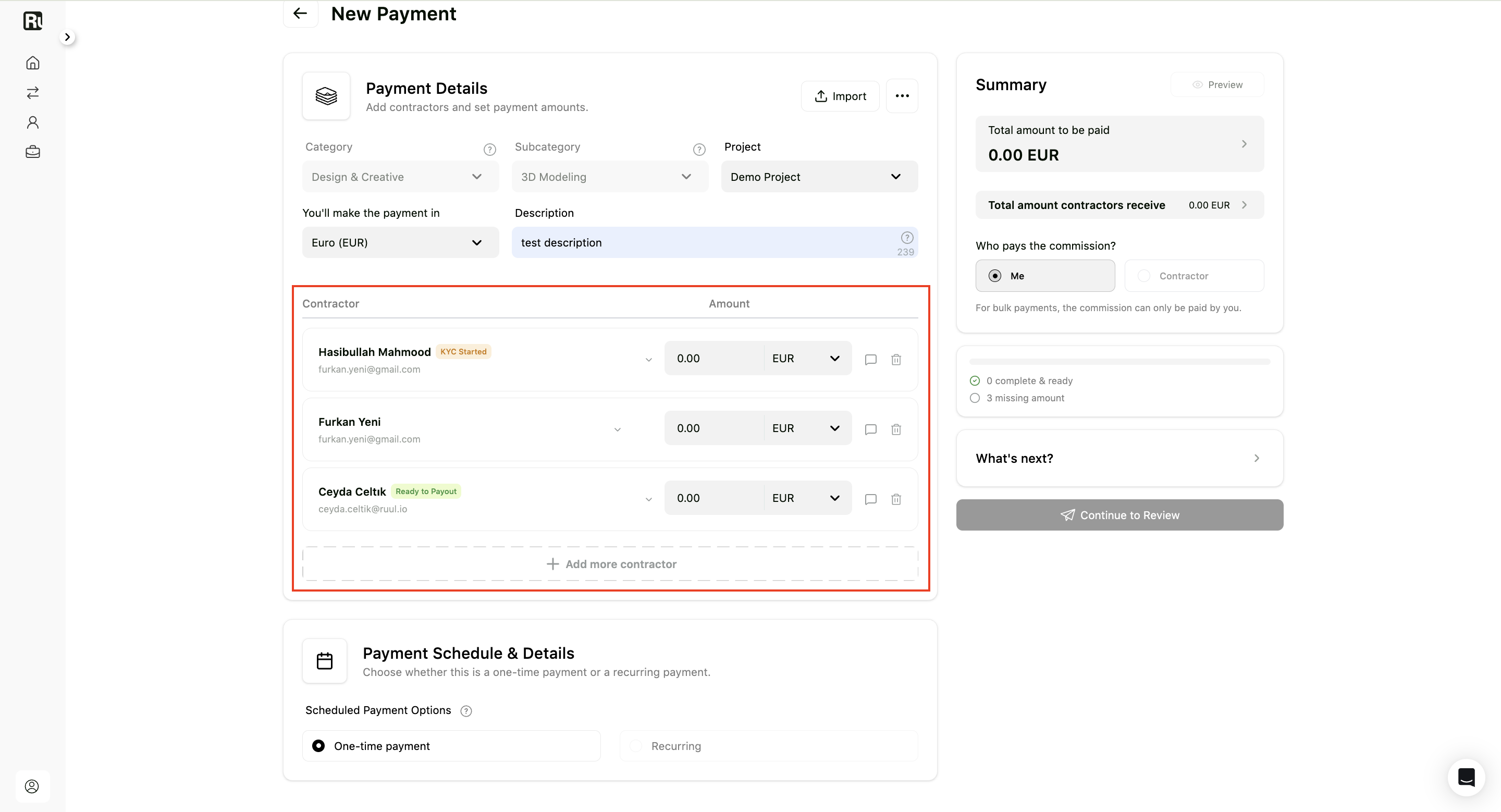Expand Hasibullah Mahmood contractor selector chevron
Viewport: 1501px width, 812px height.
point(648,360)
